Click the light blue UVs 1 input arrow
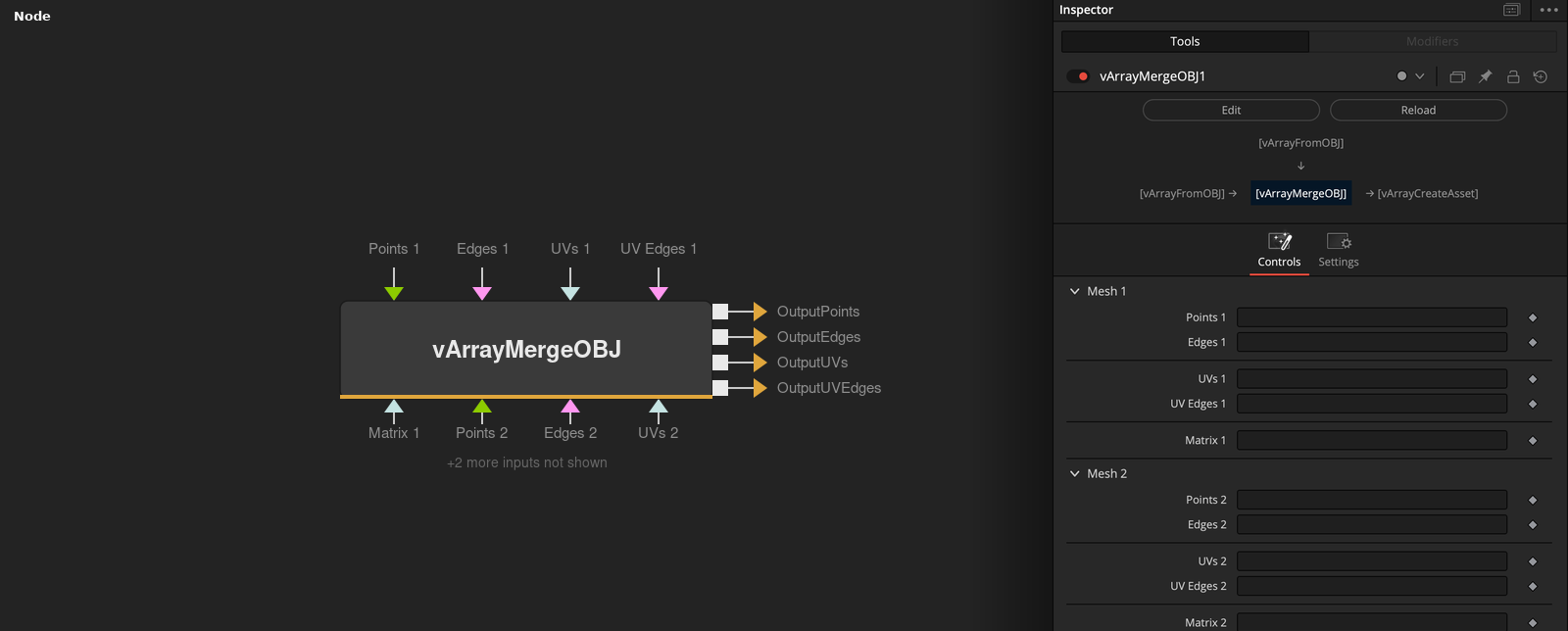 pyautogui.click(x=570, y=293)
